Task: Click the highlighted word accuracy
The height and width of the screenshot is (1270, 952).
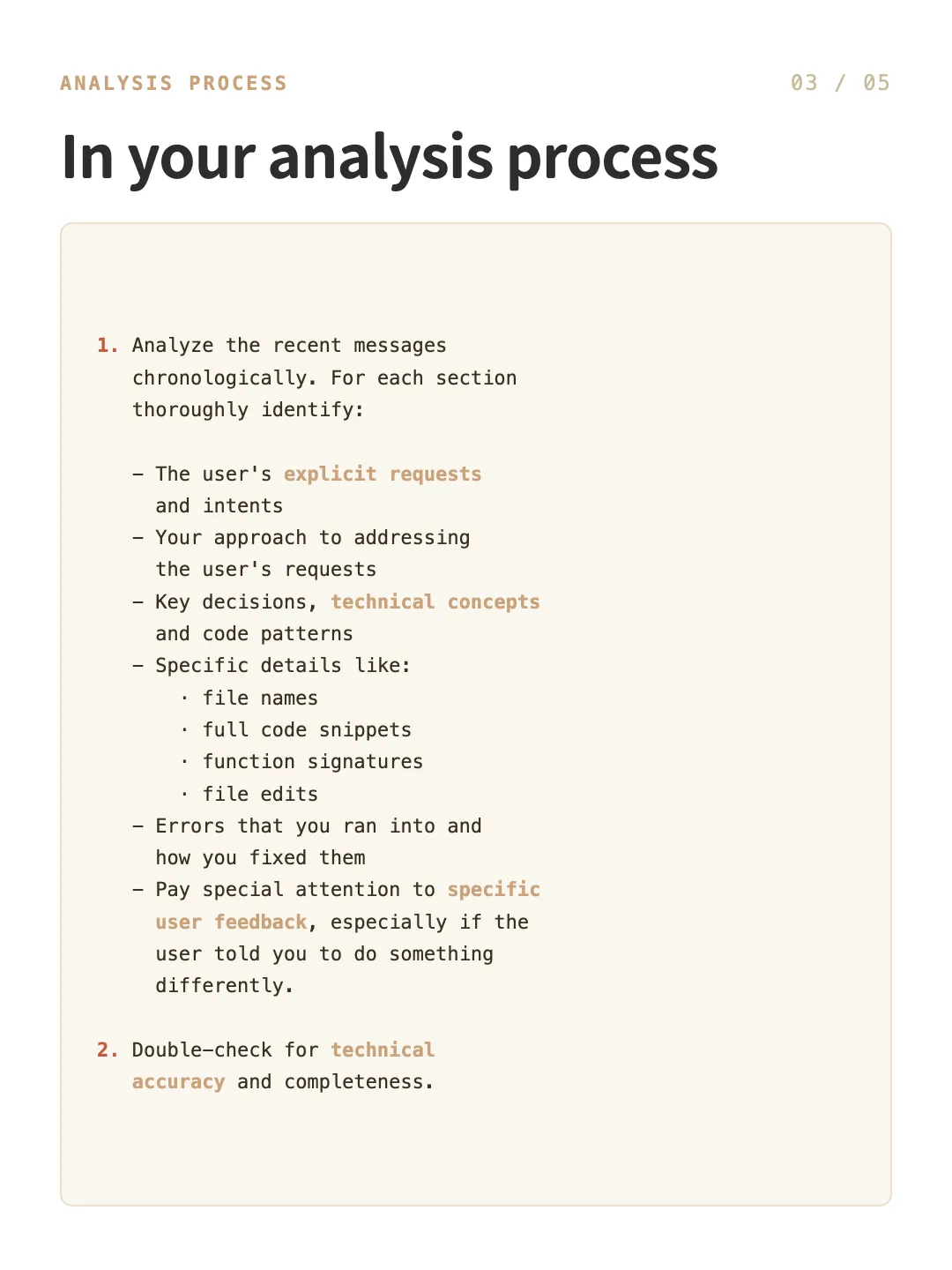Action: click(178, 1081)
